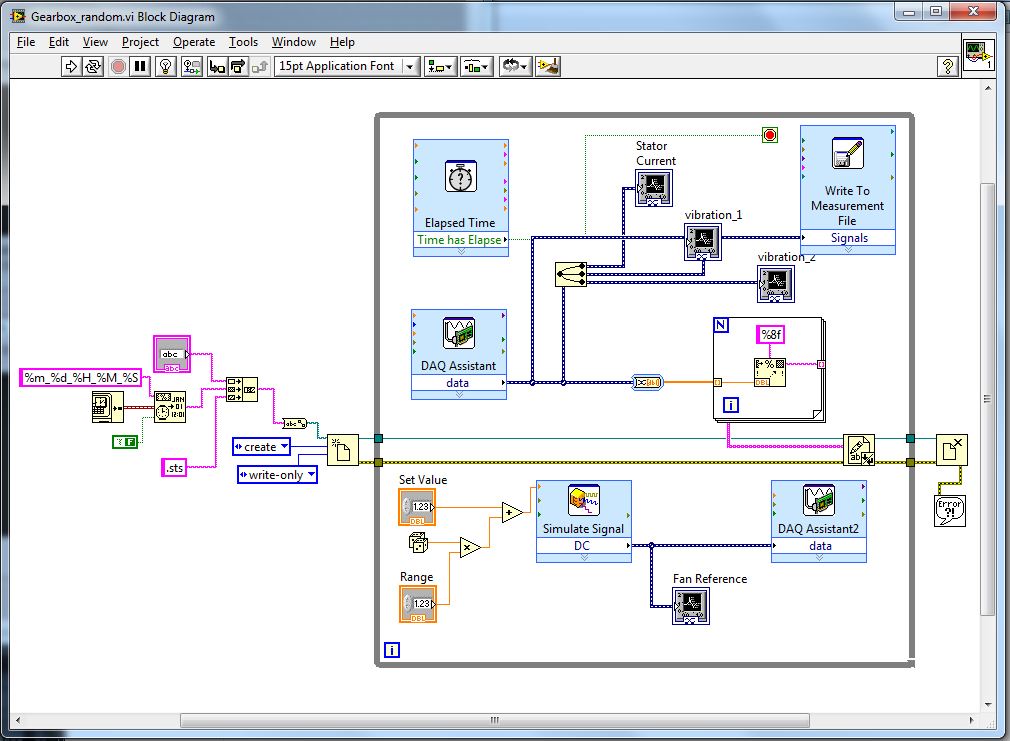Click the VI icon pane at top right
The width and height of the screenshot is (1010, 741).
(x=978, y=55)
